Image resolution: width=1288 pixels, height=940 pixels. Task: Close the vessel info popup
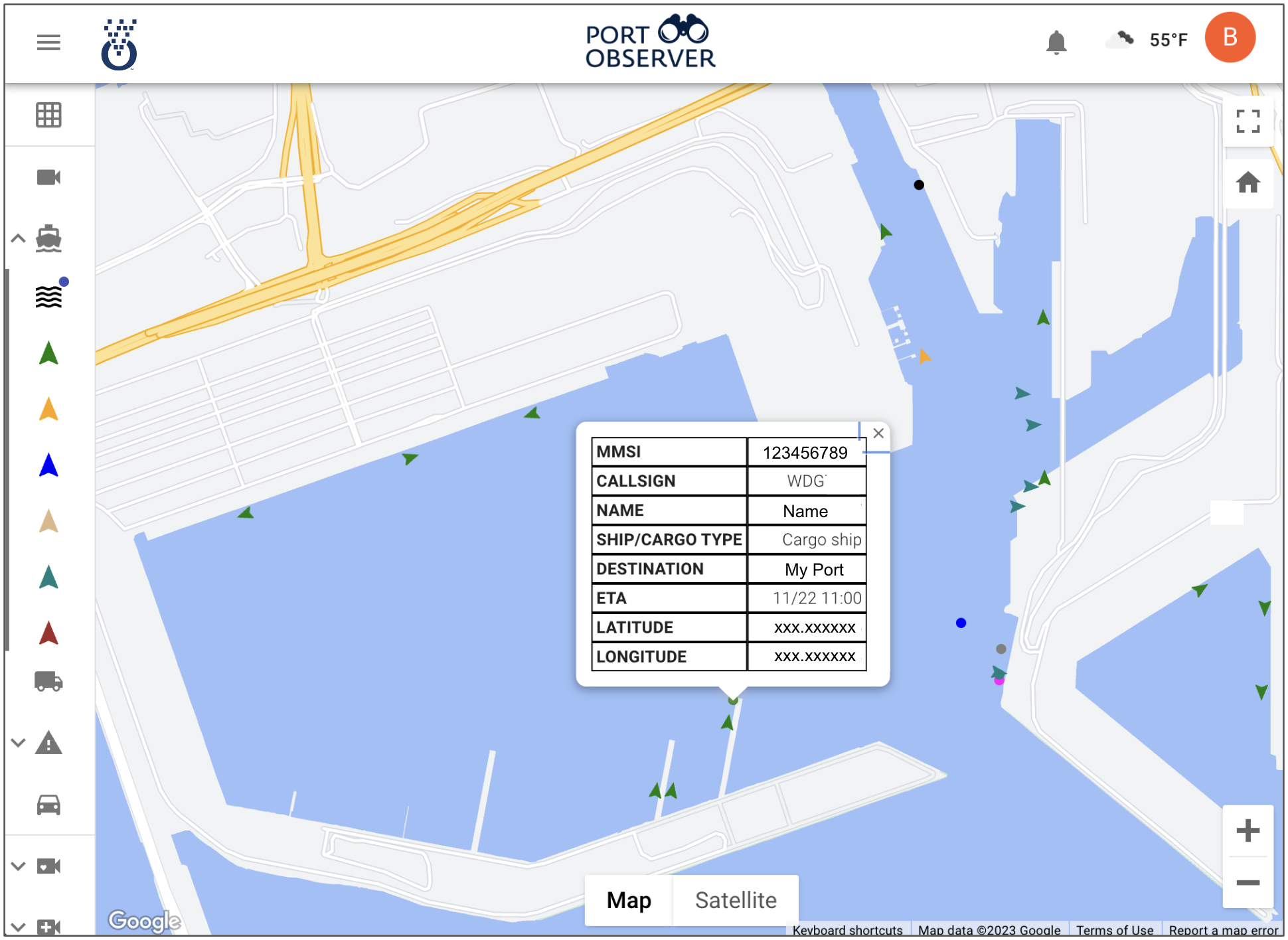[x=878, y=433]
